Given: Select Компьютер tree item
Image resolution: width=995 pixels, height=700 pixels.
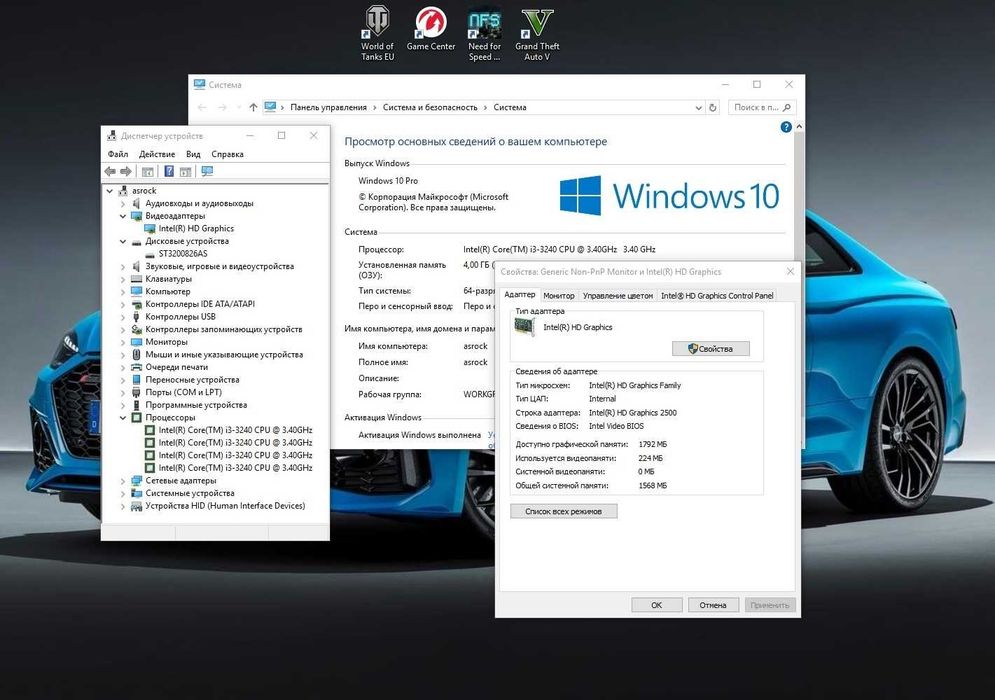Looking at the screenshot, I should point(168,291).
